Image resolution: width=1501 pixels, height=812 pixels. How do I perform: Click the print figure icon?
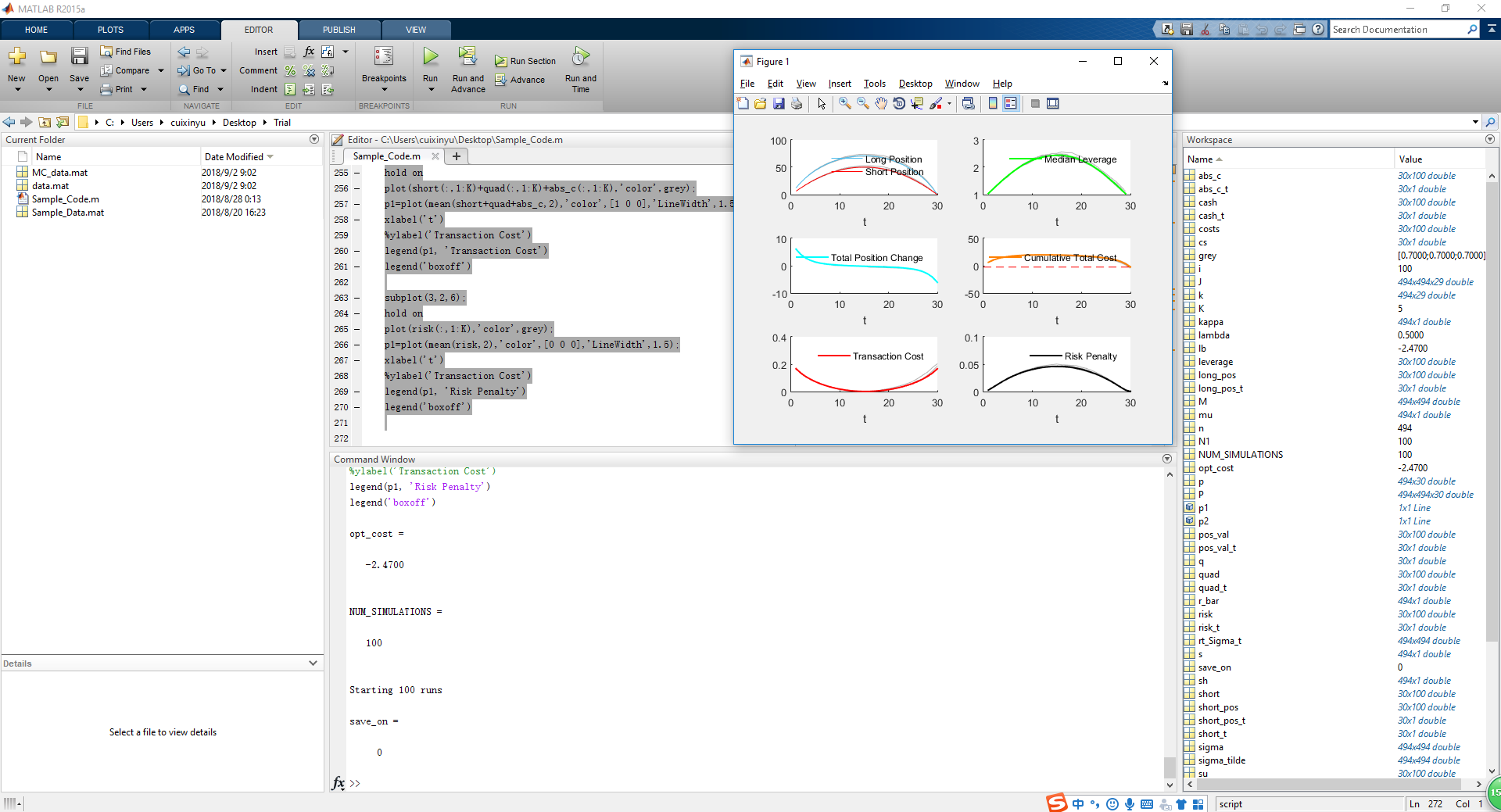pos(797,104)
